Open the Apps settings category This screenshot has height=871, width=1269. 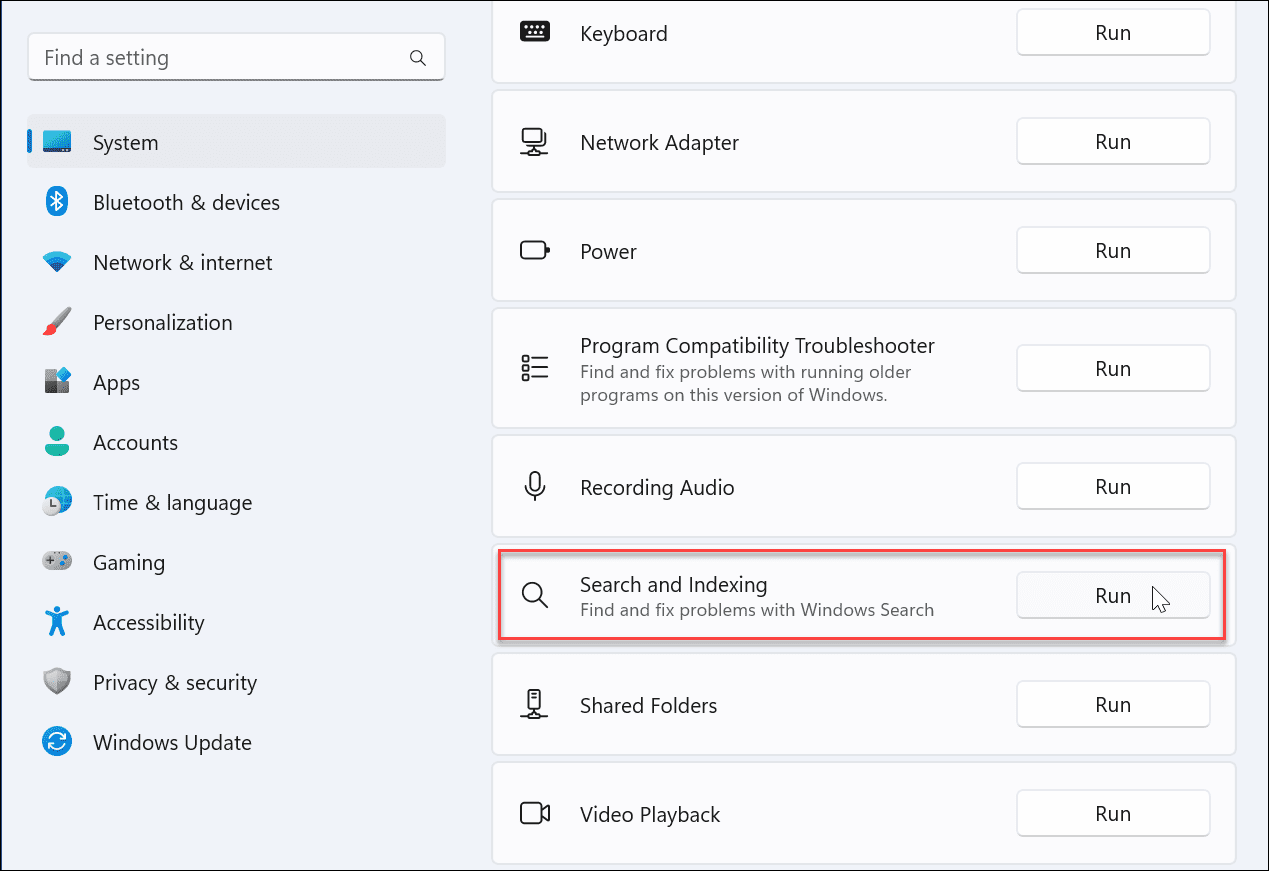click(x=116, y=383)
